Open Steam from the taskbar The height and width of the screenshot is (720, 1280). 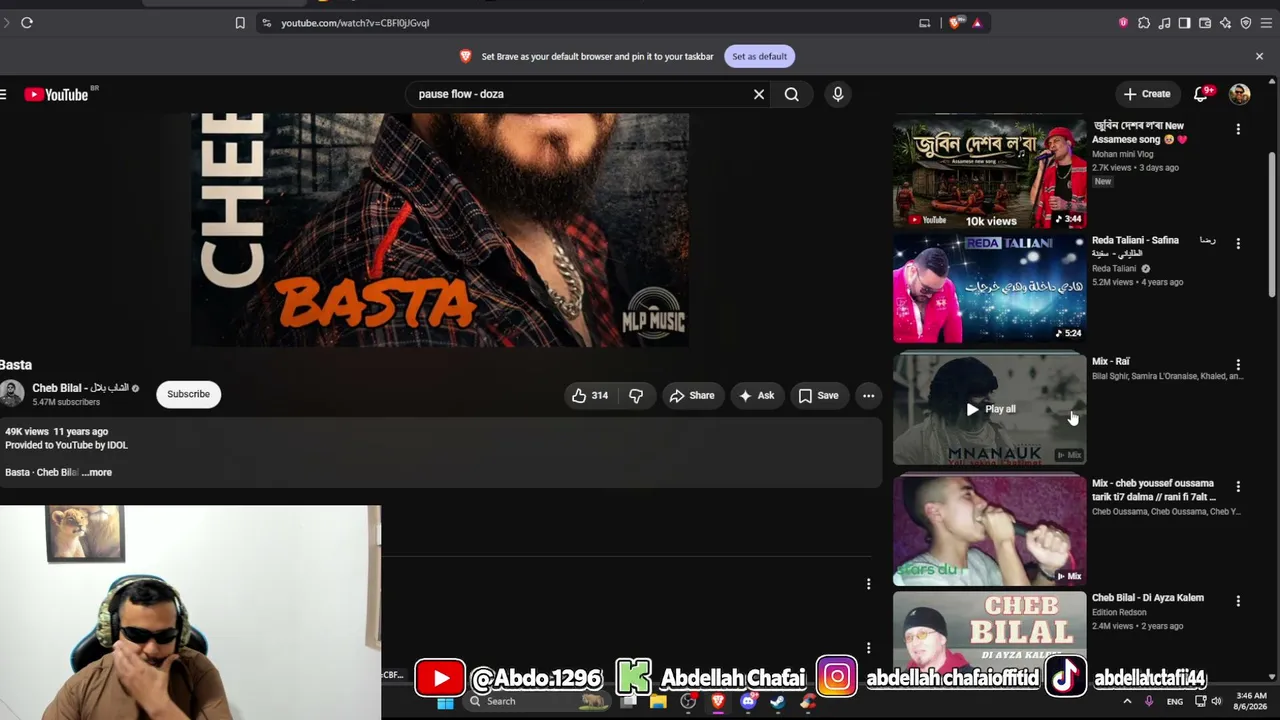[777, 702]
